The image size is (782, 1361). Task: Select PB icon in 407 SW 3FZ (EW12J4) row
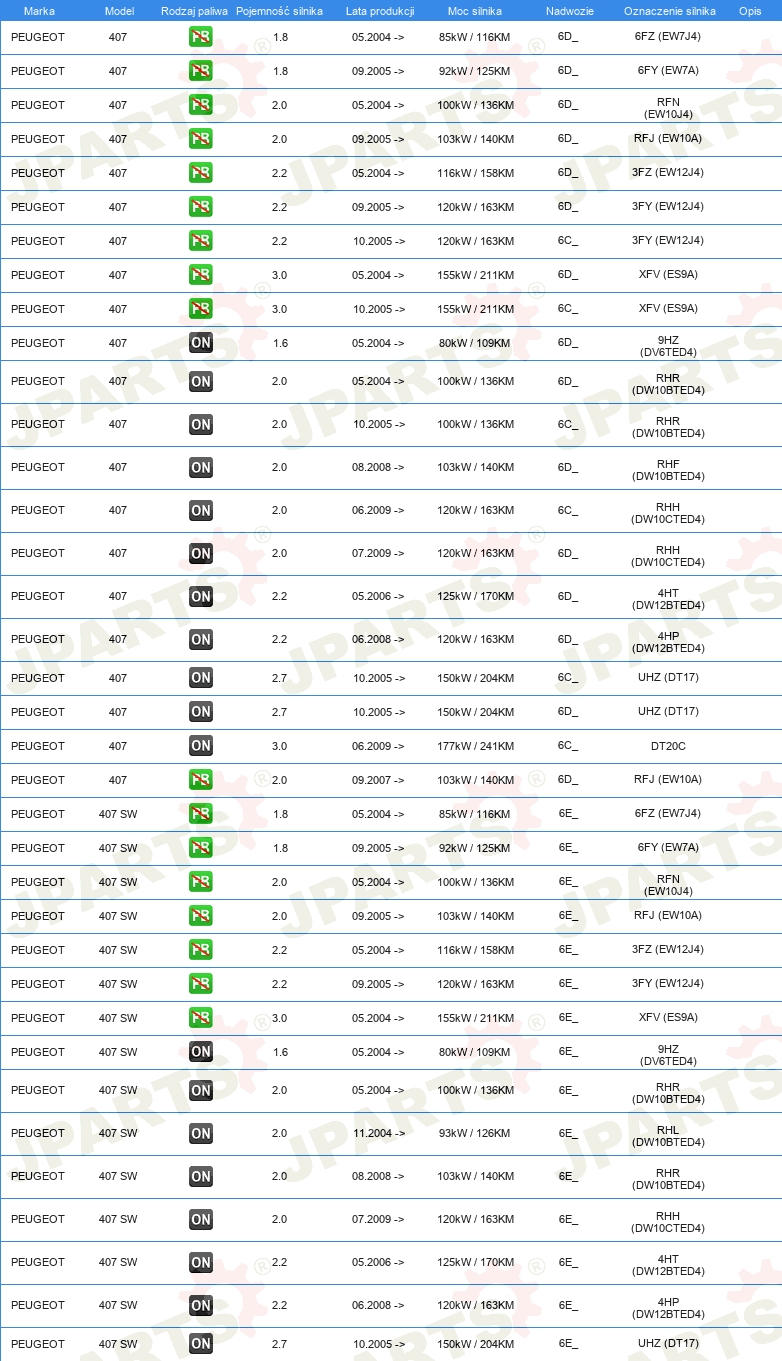pos(201,950)
